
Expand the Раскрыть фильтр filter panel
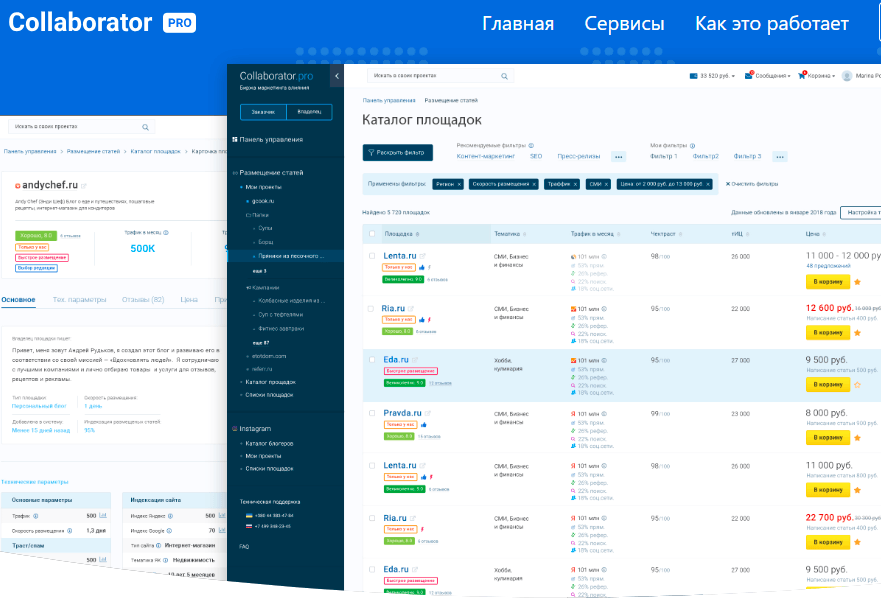pyautogui.click(x=398, y=152)
